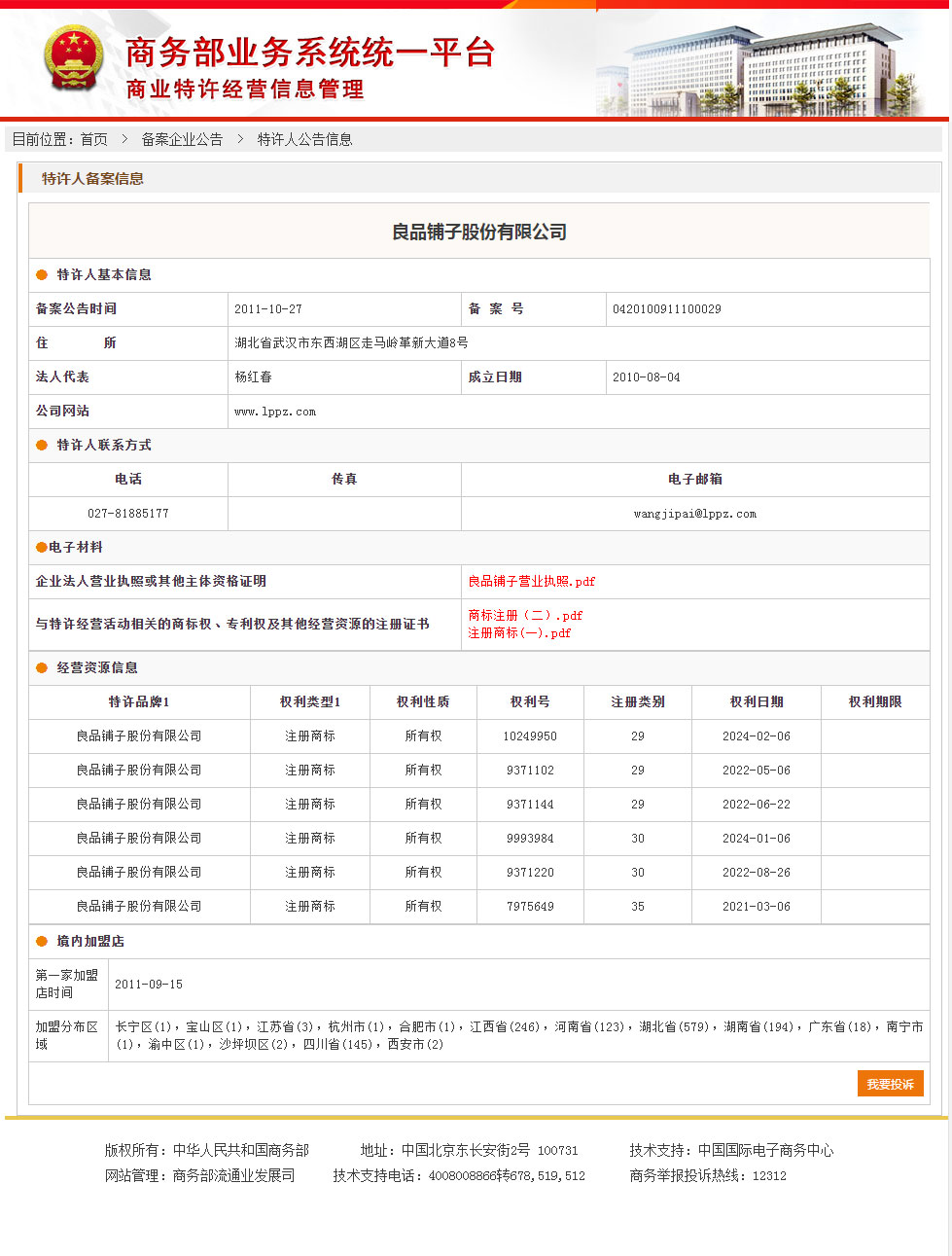Select the legal representative name 杨红春

coord(253,377)
